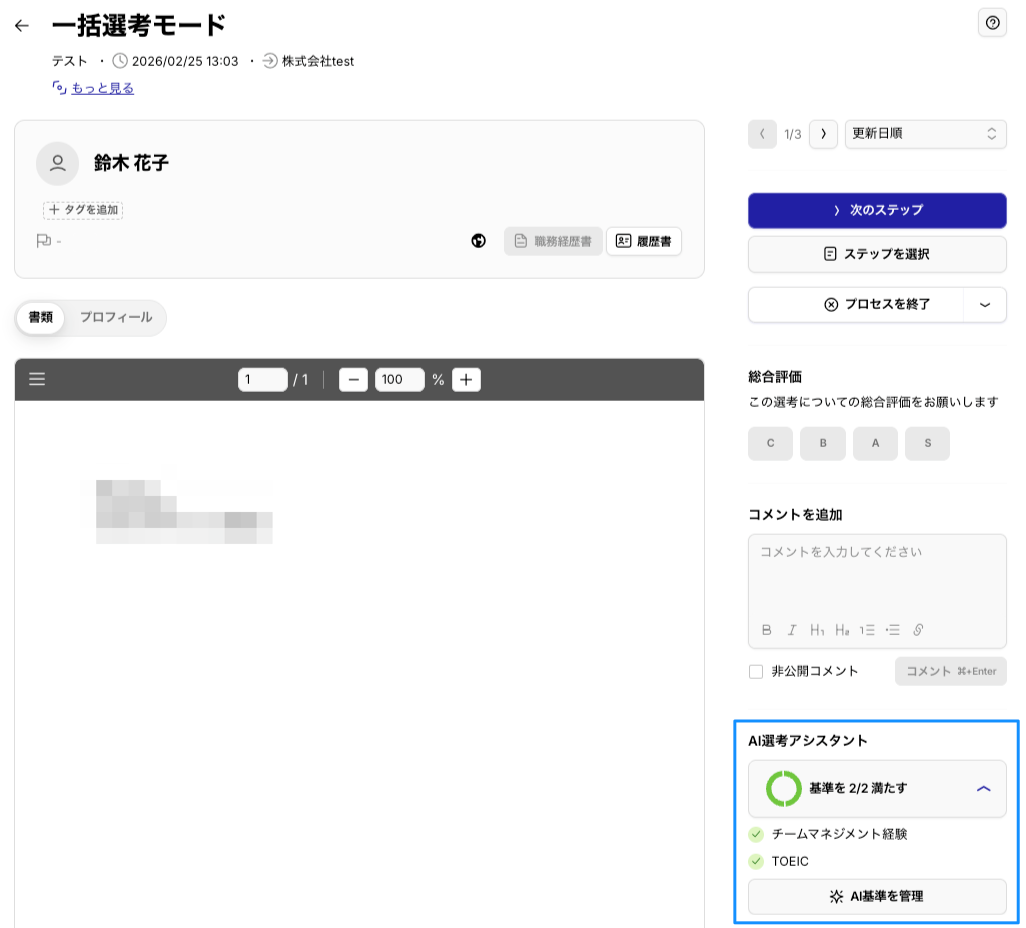
Task: Apply italic formatting in comment editor
Action: (792, 630)
